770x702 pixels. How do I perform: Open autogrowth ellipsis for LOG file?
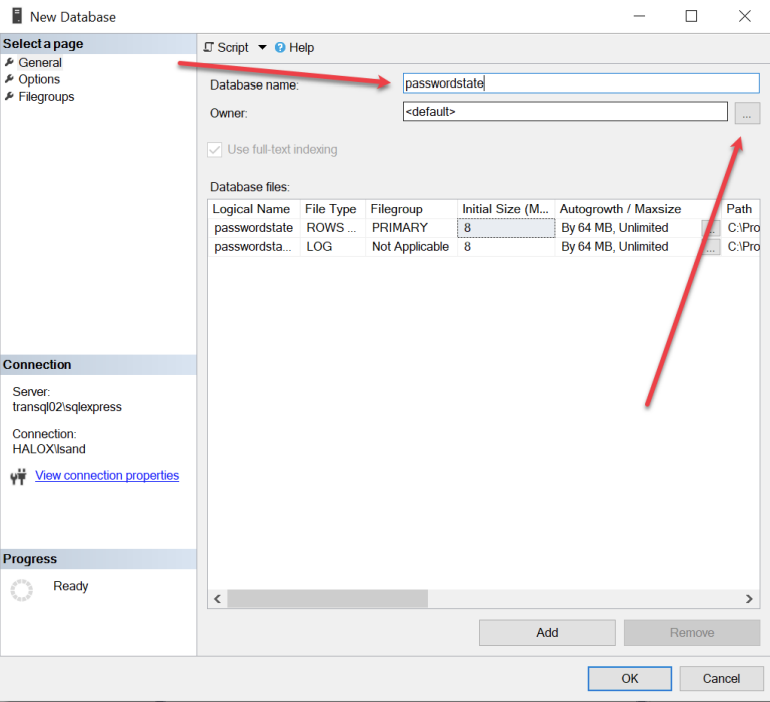(x=711, y=247)
